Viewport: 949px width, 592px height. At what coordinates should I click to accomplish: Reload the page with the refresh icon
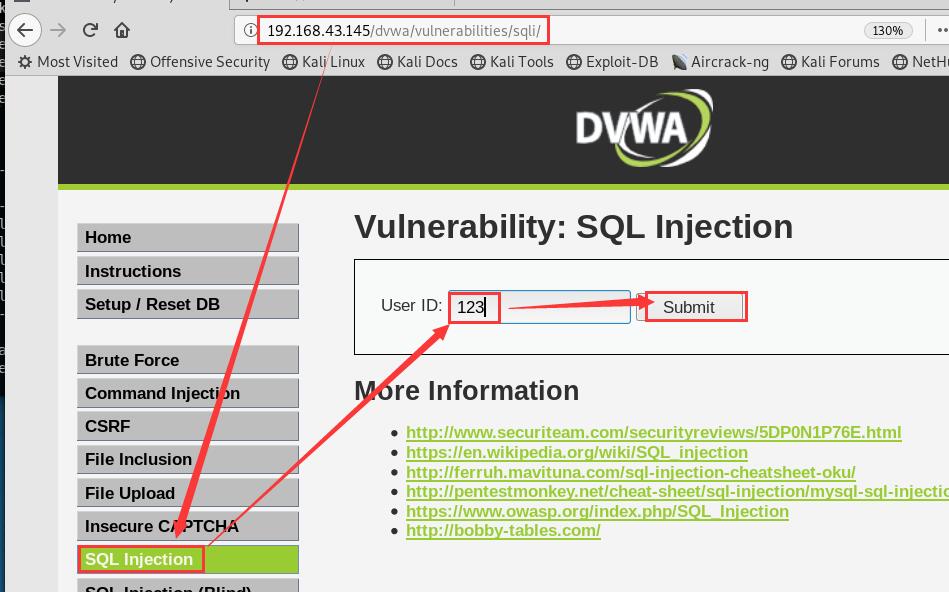point(91,30)
